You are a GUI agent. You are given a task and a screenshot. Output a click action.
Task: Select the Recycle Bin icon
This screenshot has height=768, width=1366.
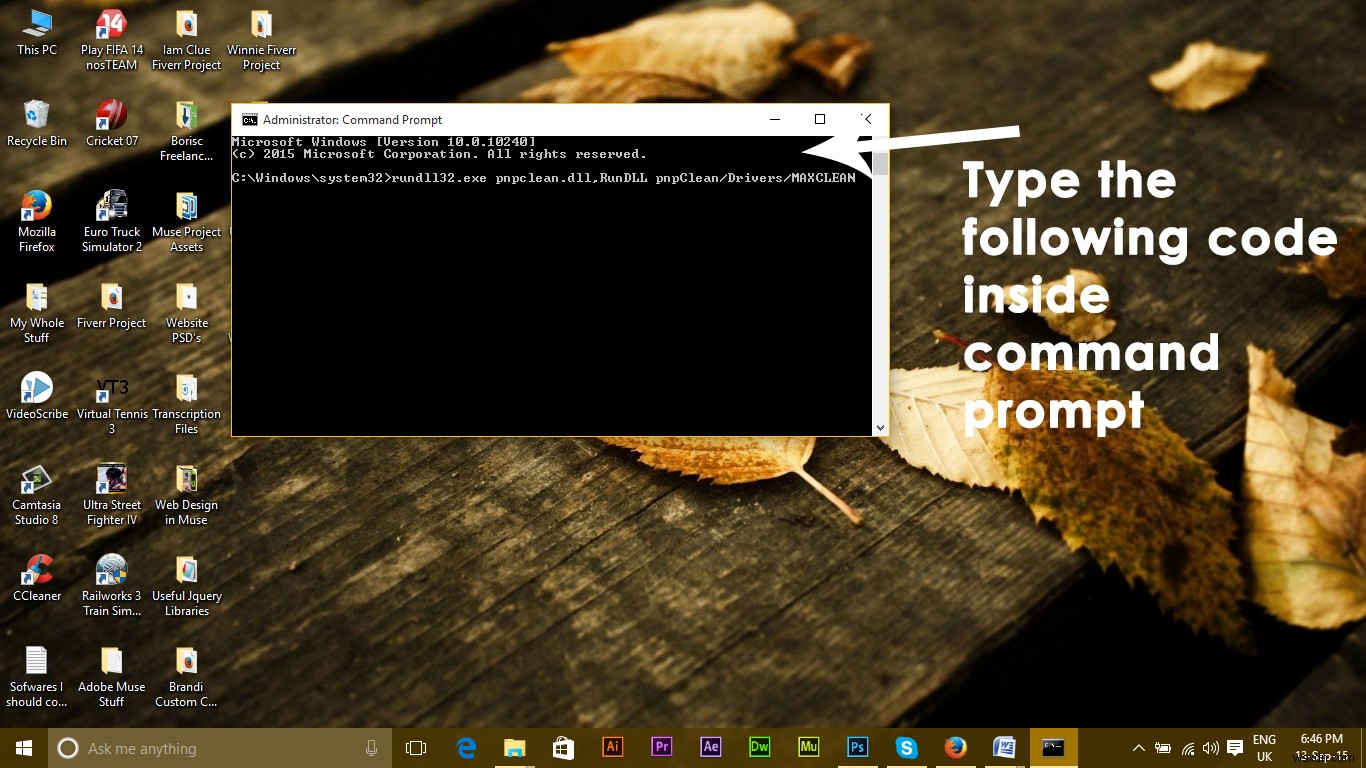click(x=37, y=124)
